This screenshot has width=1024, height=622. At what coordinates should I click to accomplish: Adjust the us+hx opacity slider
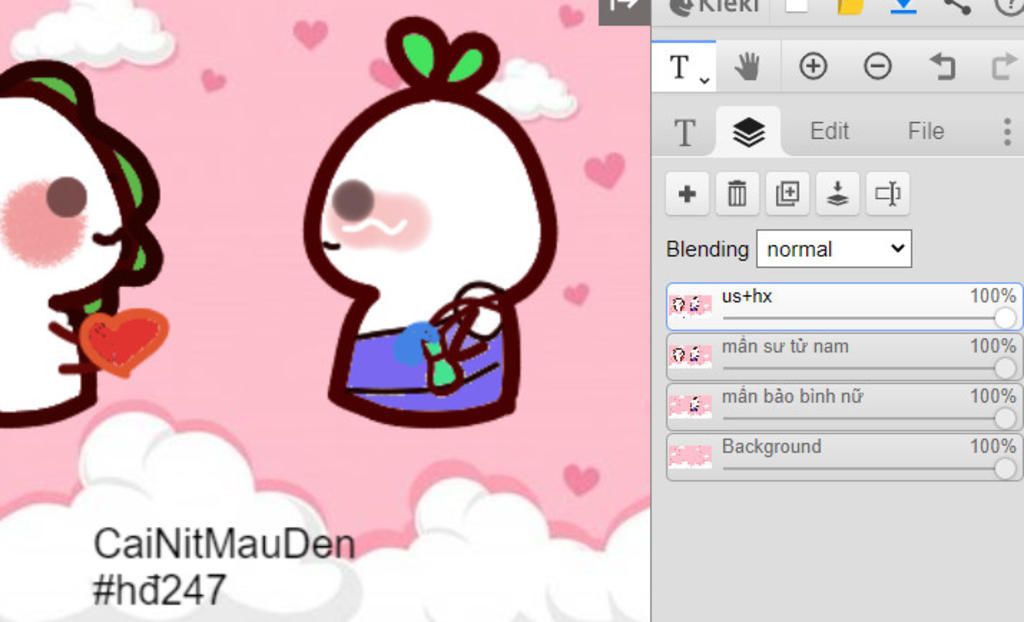[869, 318]
